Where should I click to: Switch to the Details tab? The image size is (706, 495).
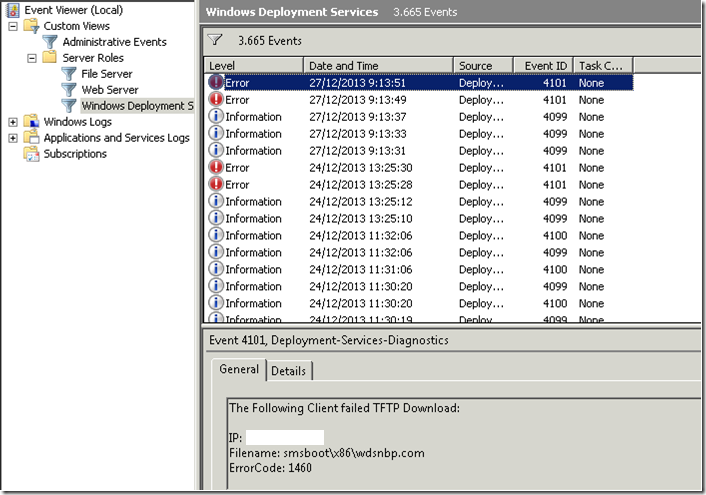[288, 370]
